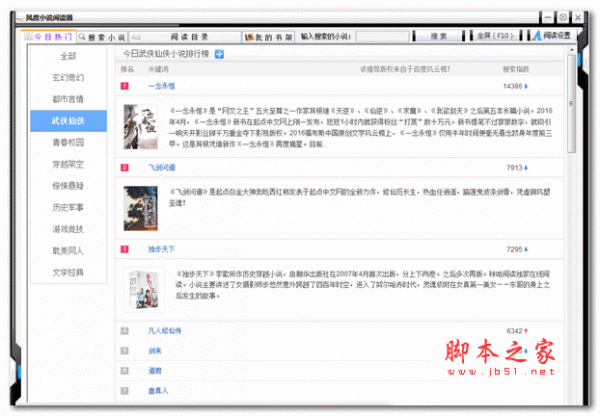
Task: Open the 阅读目录 tab
Action: 185,37
